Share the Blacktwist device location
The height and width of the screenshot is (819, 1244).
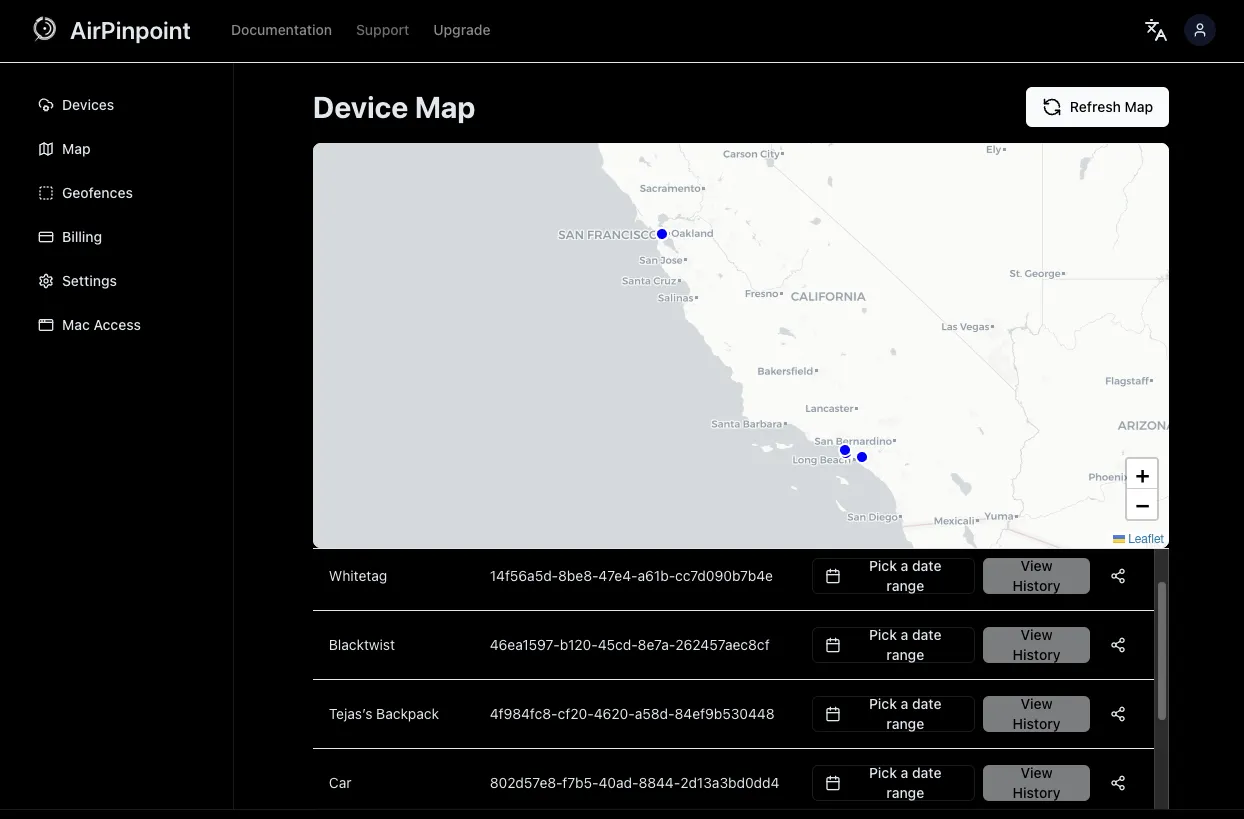1118,645
